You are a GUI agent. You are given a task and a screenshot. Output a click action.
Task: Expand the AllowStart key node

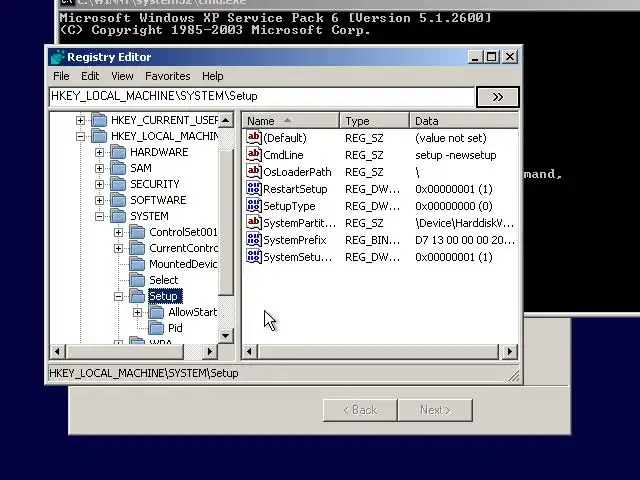pyautogui.click(x=138, y=312)
